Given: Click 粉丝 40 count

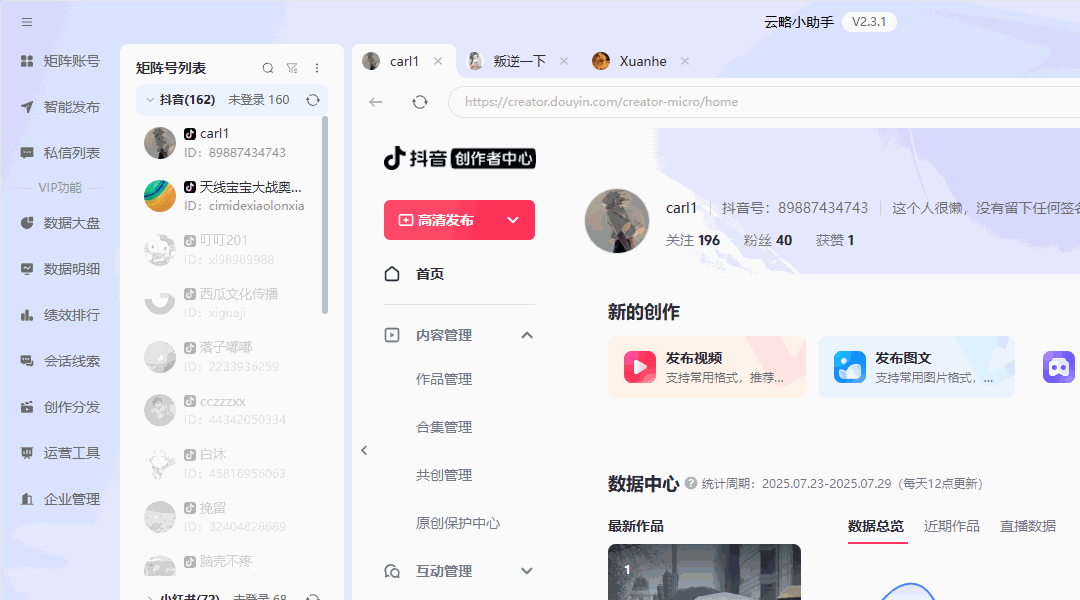Looking at the screenshot, I should (768, 240).
